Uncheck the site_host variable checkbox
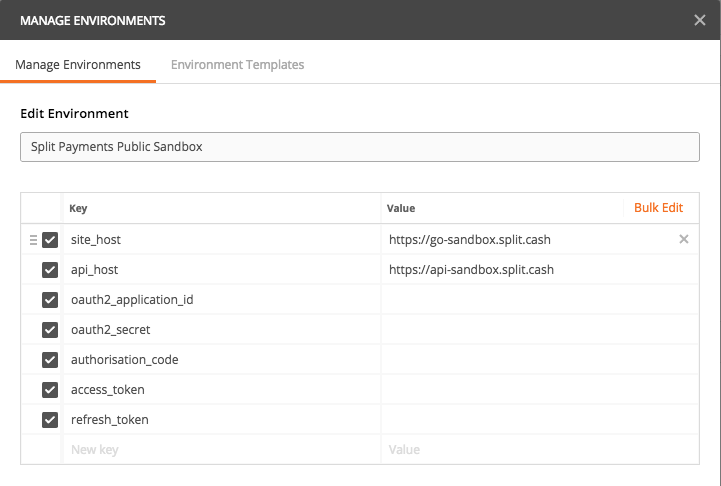 click(50, 240)
